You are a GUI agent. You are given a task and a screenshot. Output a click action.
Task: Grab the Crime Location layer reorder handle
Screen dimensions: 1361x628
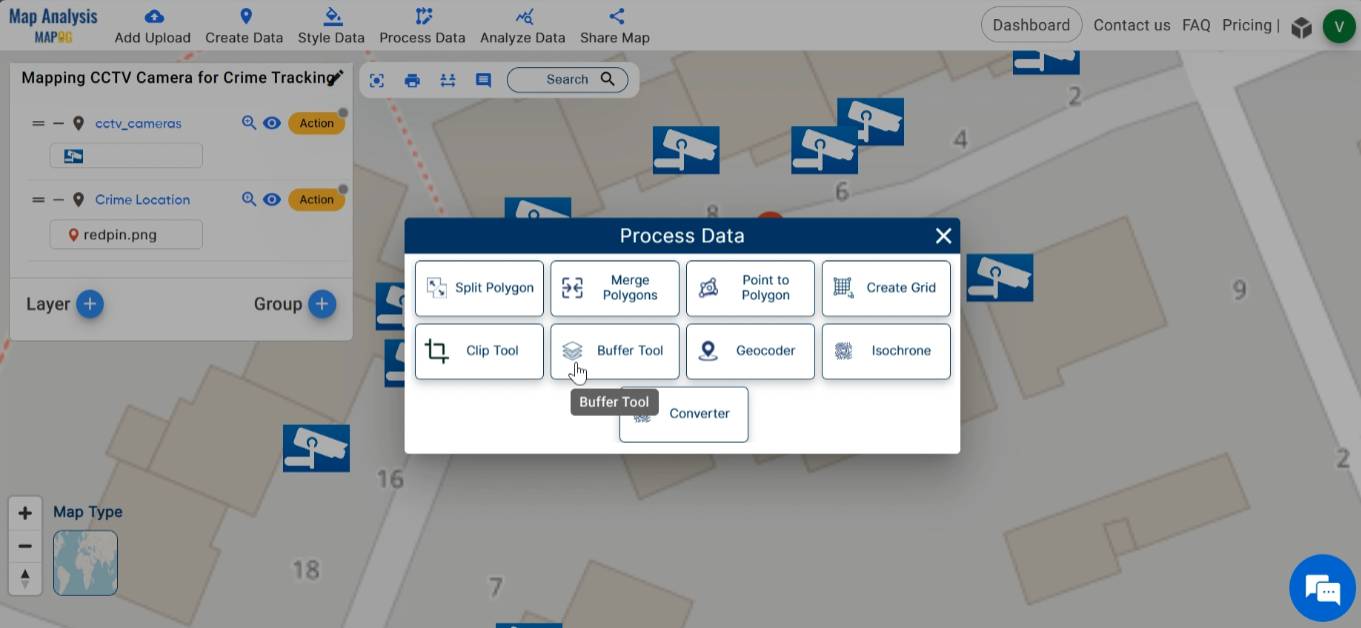pos(38,200)
